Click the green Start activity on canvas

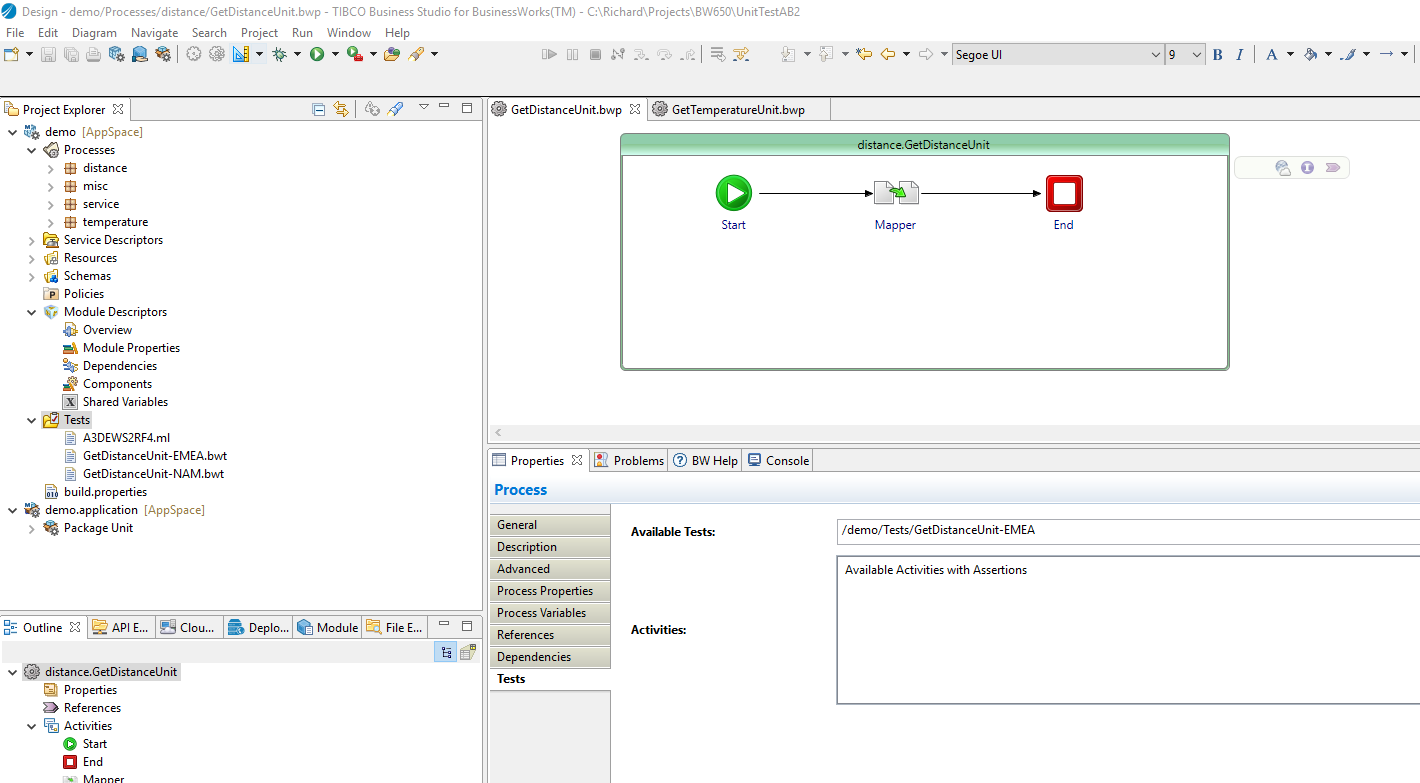click(x=733, y=193)
